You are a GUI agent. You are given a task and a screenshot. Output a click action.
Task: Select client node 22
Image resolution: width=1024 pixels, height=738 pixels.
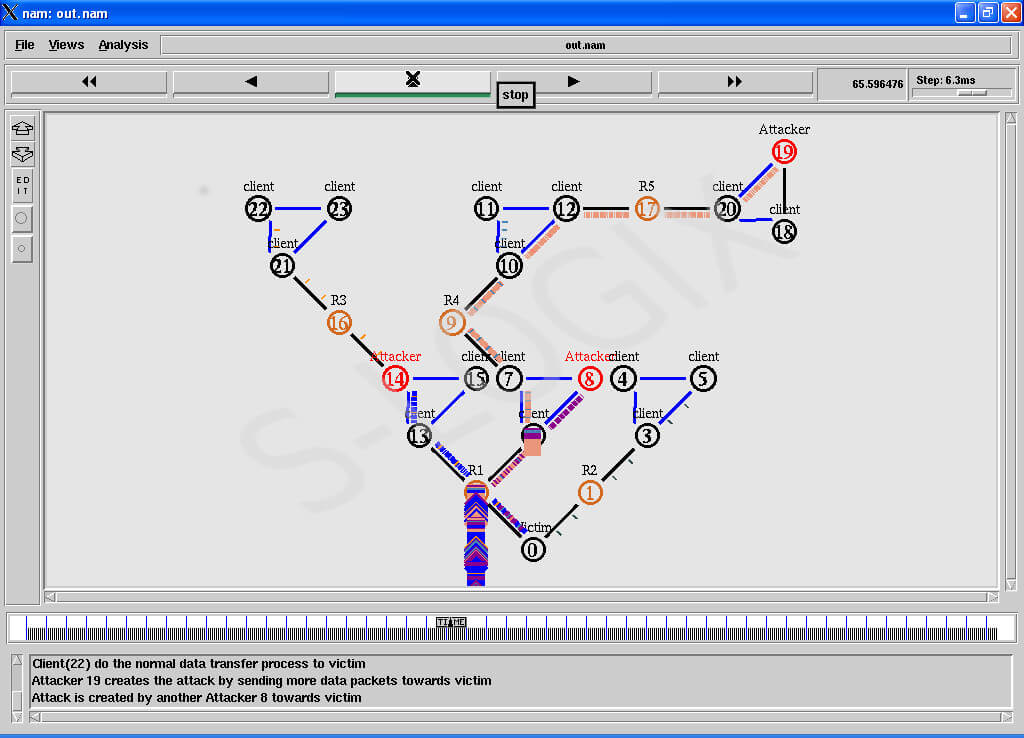coord(258,209)
